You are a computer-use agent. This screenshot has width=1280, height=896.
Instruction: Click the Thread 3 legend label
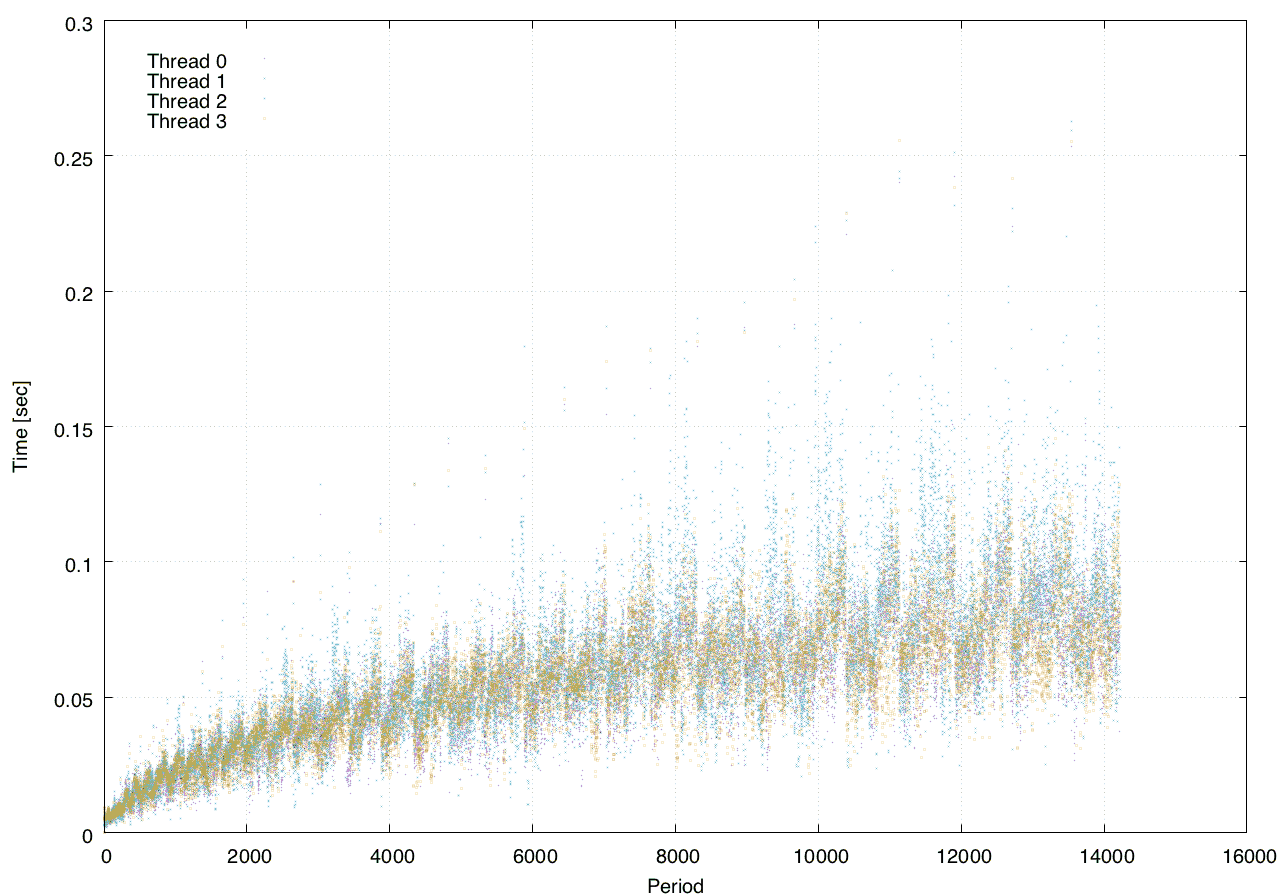coord(187,122)
